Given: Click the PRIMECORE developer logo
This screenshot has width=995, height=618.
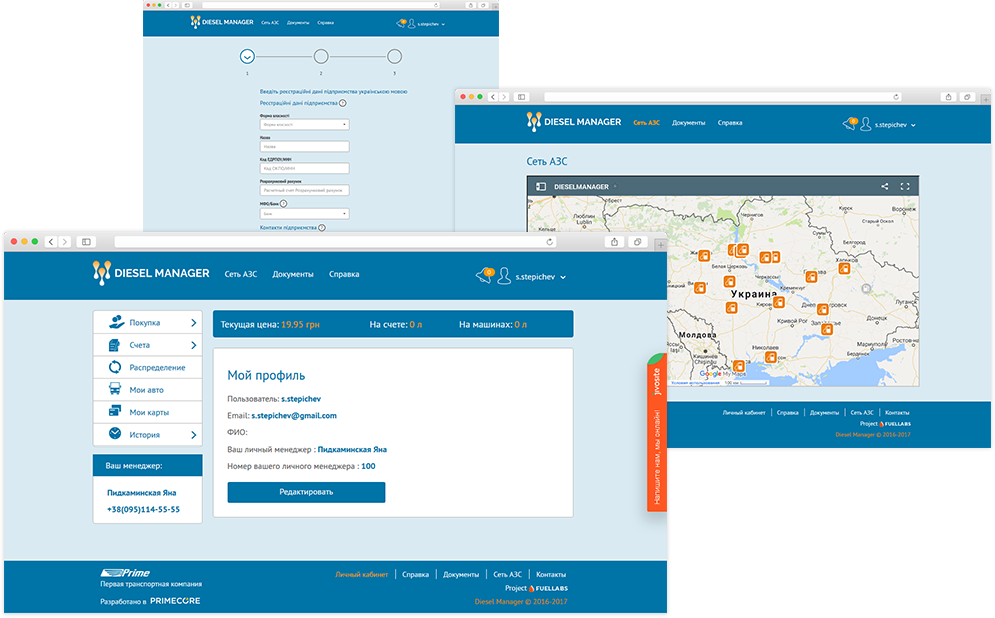Looking at the screenshot, I should click(175, 600).
